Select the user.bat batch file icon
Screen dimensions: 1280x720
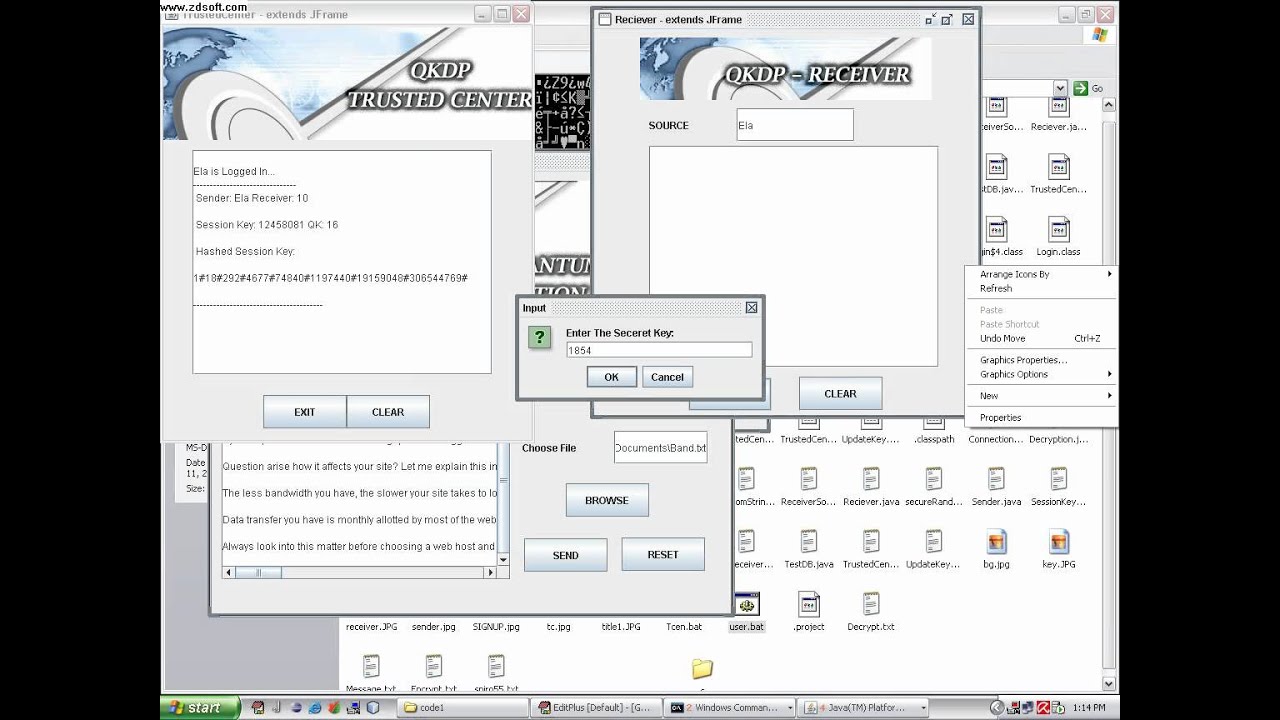coord(746,606)
